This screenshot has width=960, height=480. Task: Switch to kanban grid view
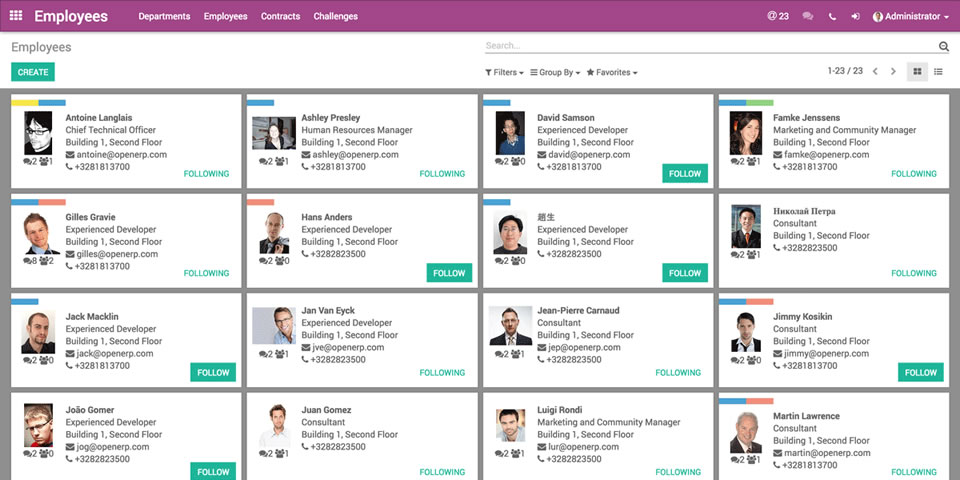(917, 72)
